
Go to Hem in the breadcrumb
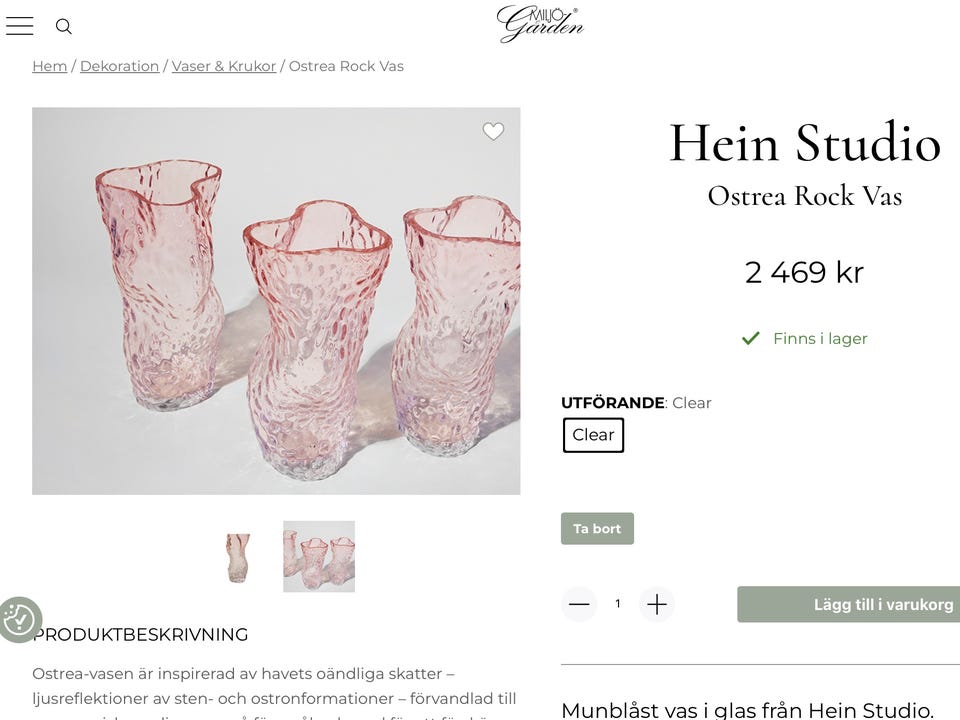click(x=49, y=66)
